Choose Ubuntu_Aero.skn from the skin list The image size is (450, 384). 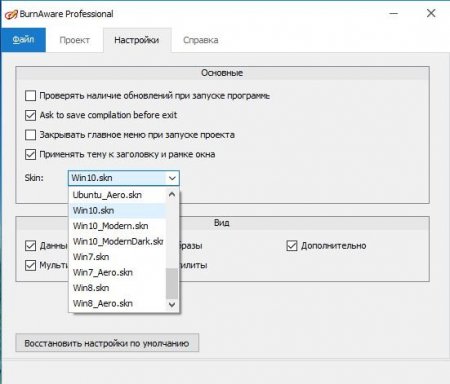[117, 195]
